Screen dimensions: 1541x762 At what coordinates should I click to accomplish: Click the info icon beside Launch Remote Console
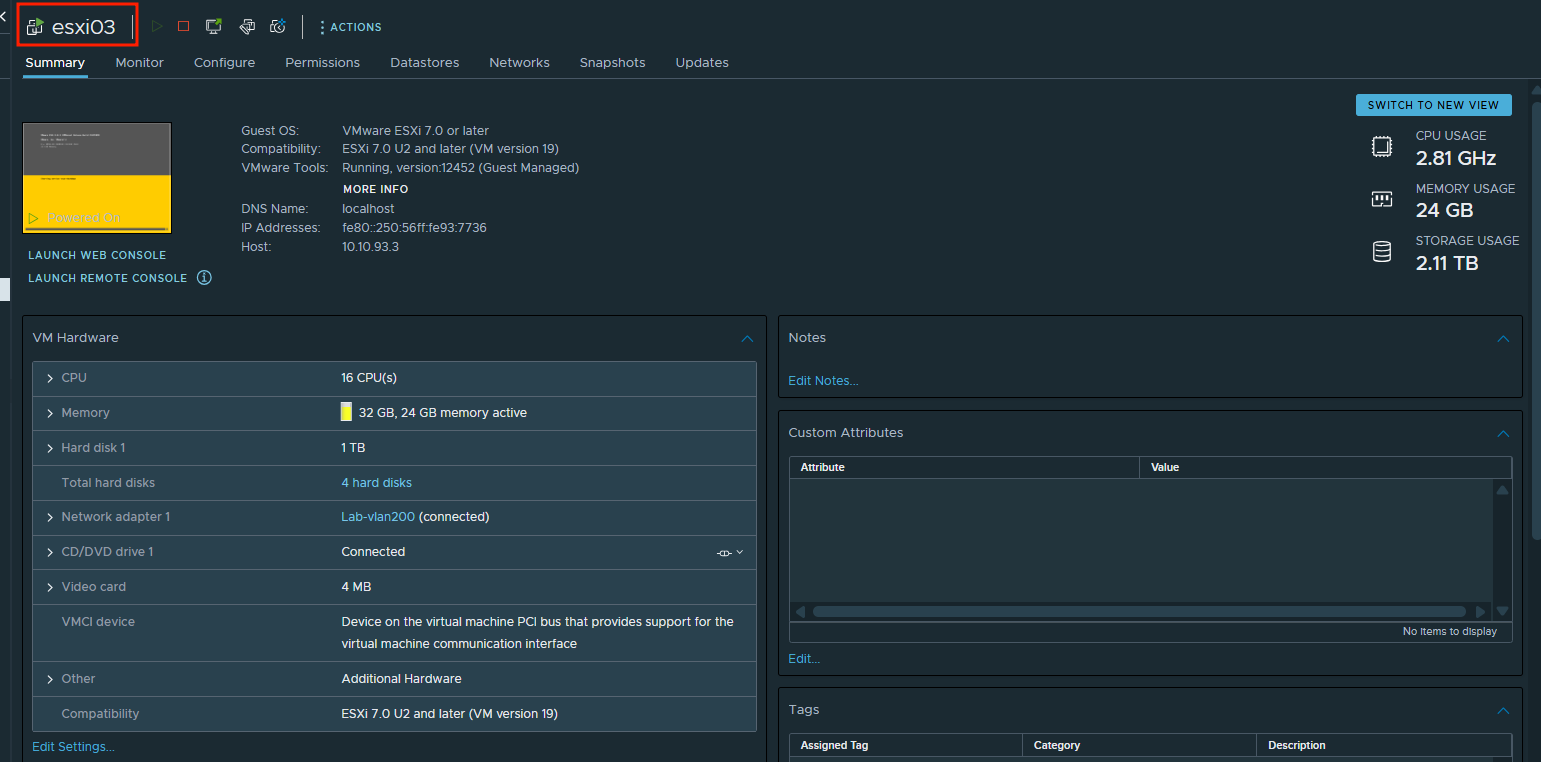204,278
